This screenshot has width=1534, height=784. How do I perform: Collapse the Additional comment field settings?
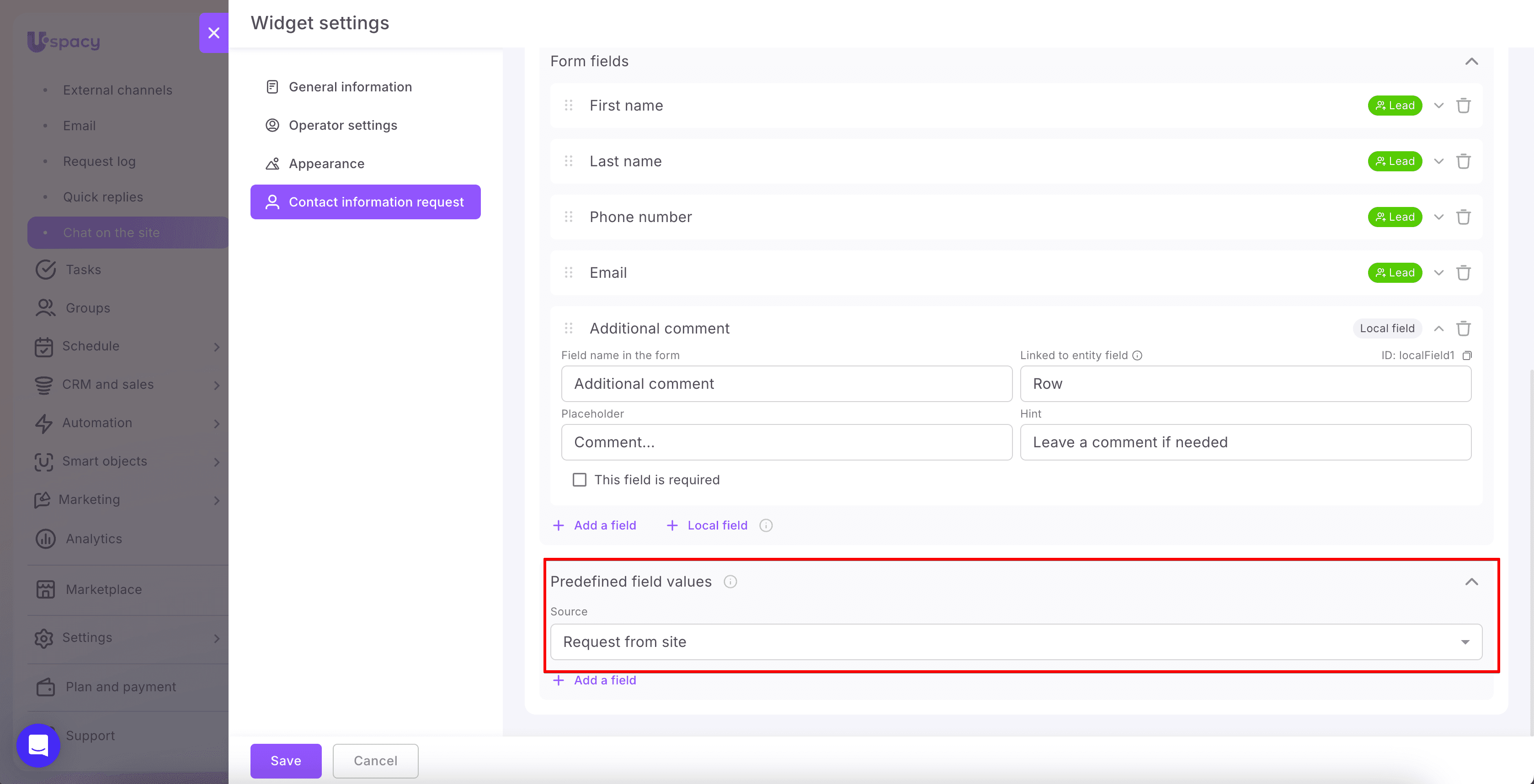(1439, 328)
